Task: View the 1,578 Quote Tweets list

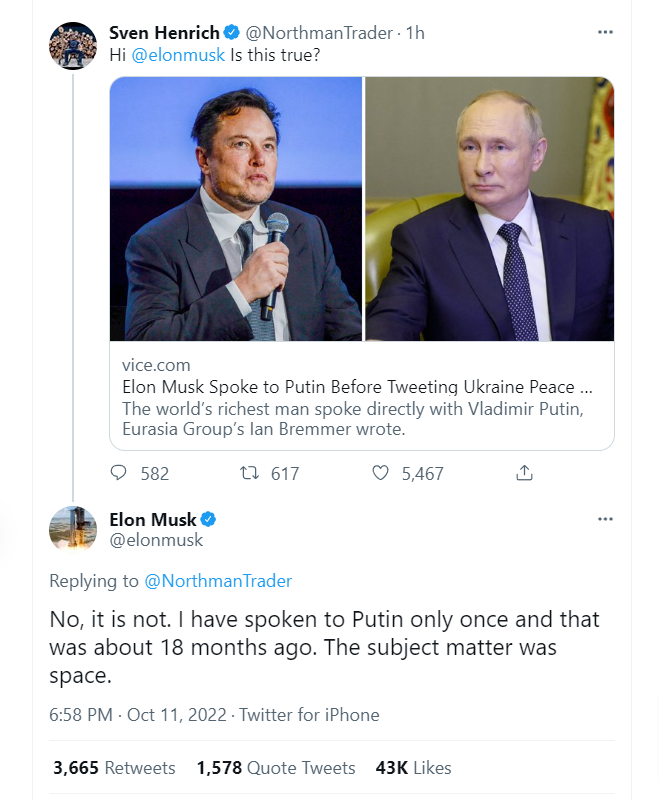Action: click(276, 768)
